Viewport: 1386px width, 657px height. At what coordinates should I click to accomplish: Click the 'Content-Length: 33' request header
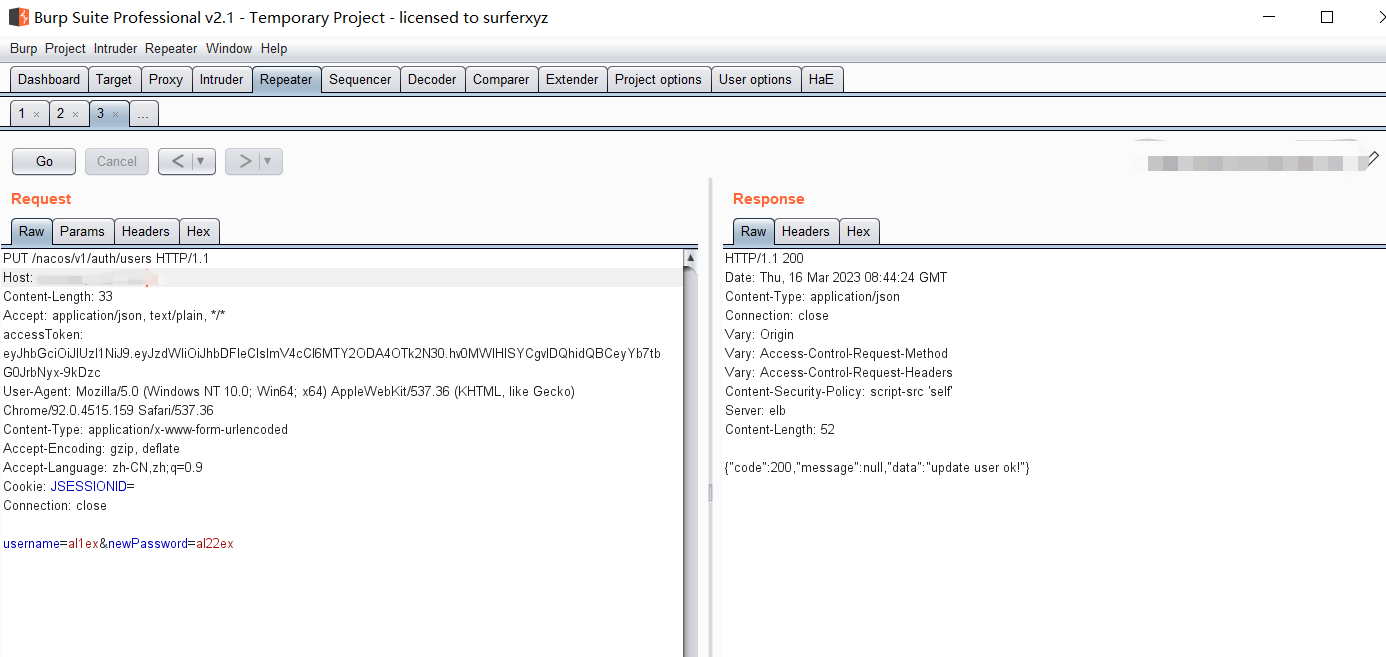point(58,296)
